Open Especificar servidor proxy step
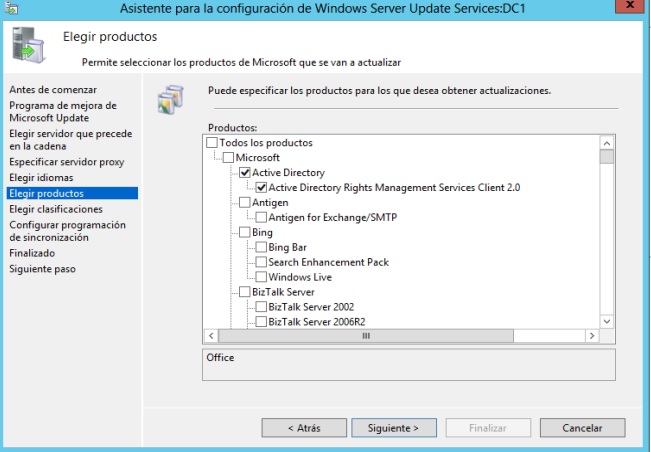The image size is (651, 452). click(66, 162)
